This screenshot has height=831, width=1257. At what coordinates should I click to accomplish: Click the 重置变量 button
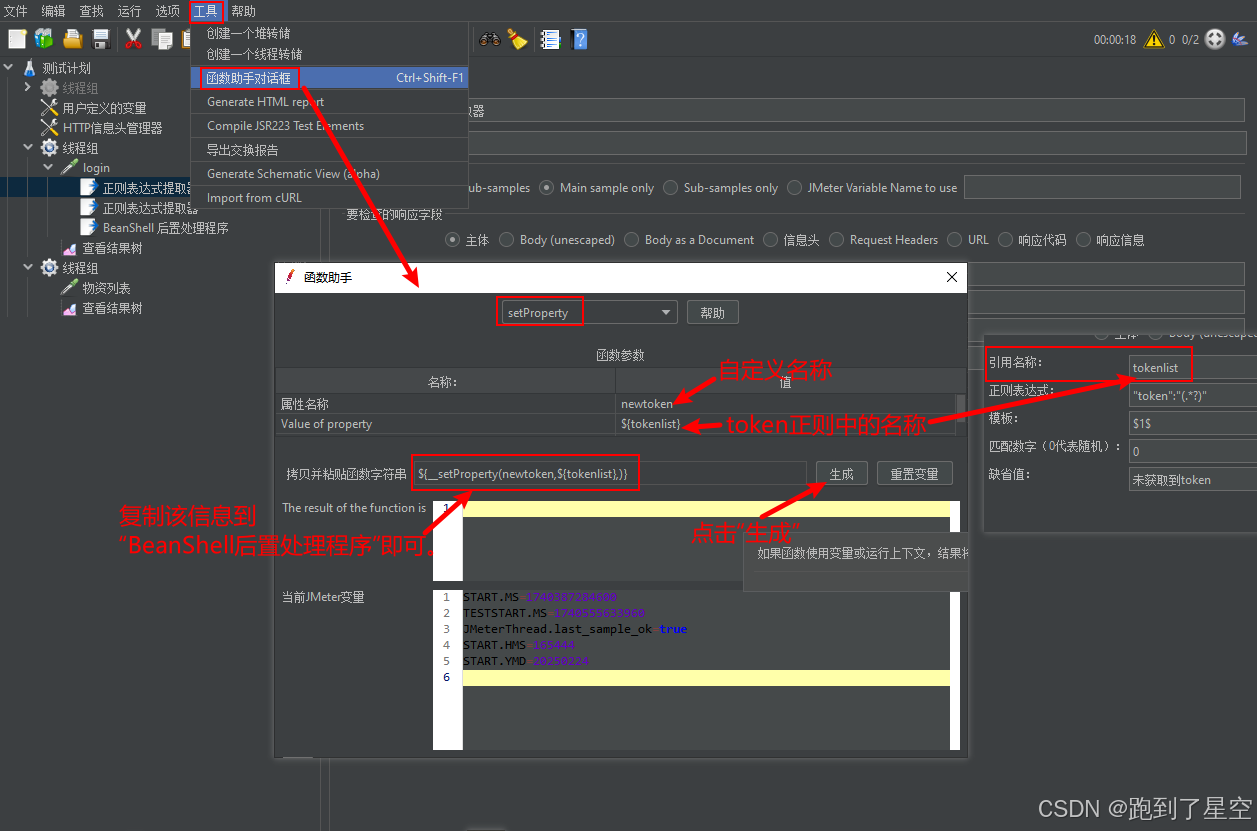click(915, 474)
